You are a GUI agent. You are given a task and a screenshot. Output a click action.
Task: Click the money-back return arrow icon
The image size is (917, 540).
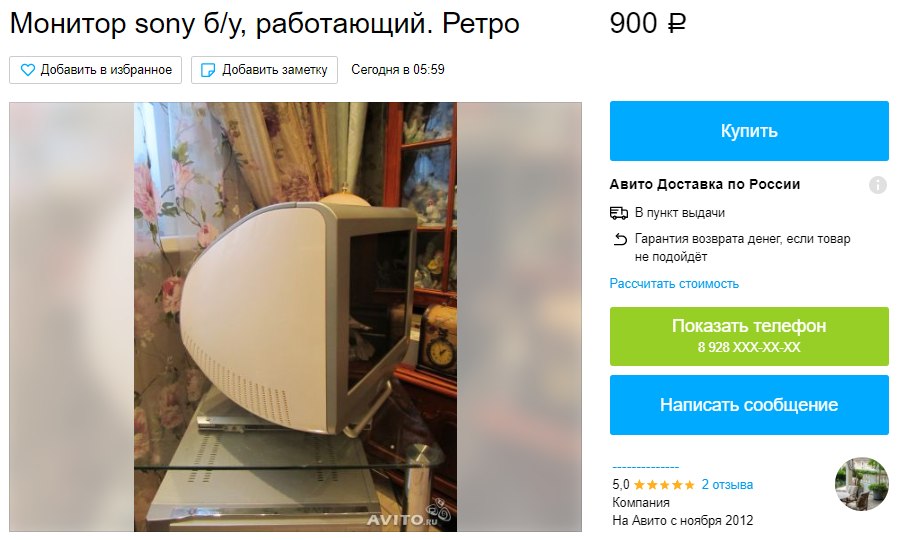[620, 239]
